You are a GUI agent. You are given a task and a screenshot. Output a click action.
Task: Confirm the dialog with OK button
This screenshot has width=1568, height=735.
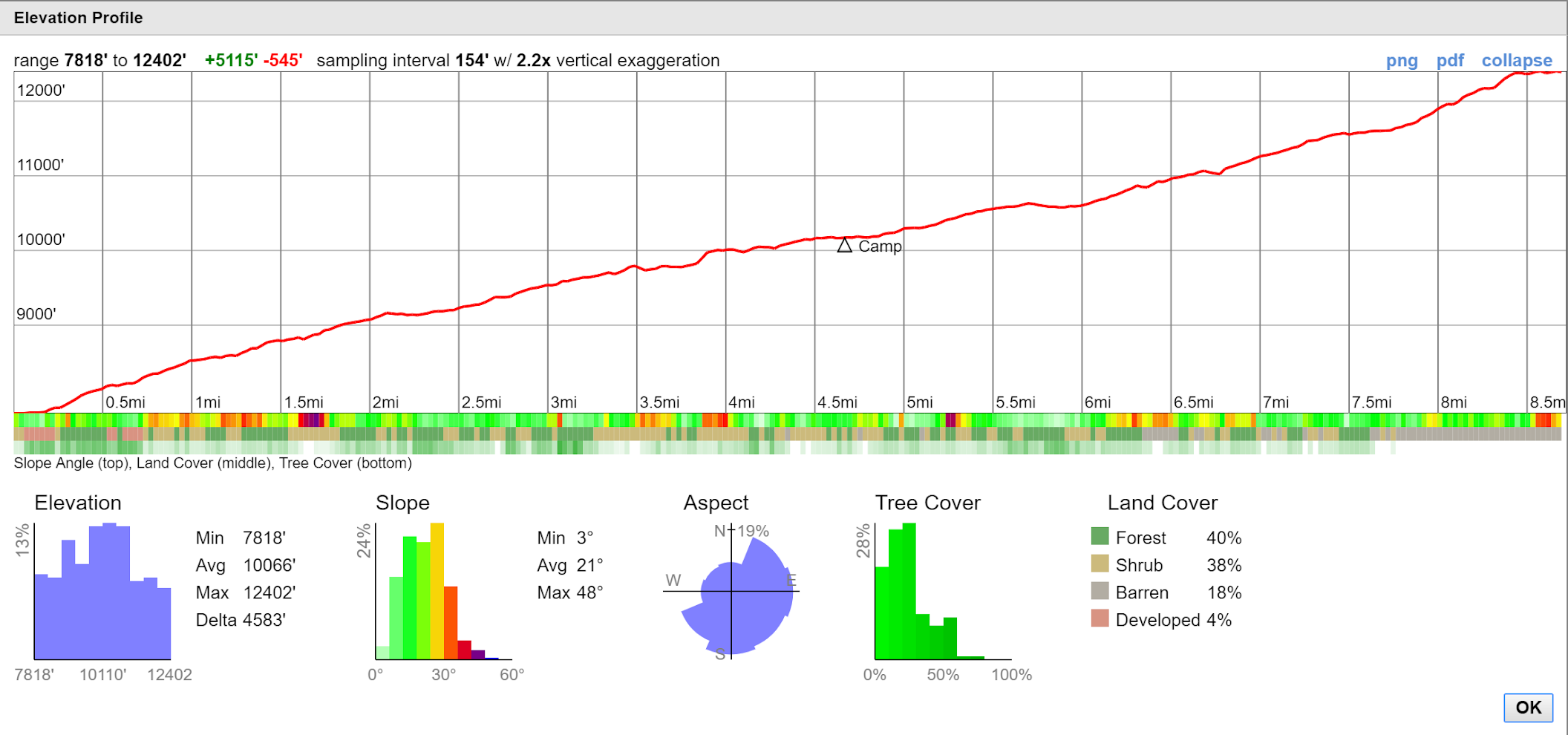(x=1528, y=708)
